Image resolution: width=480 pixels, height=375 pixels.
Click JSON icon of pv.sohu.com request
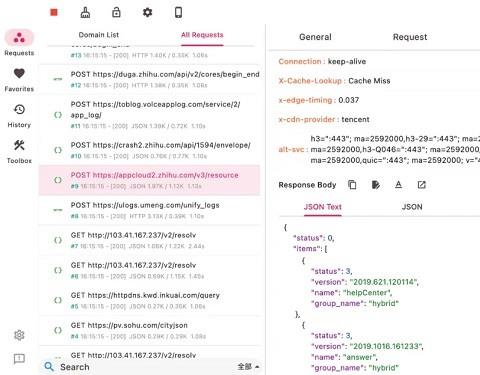click(58, 330)
